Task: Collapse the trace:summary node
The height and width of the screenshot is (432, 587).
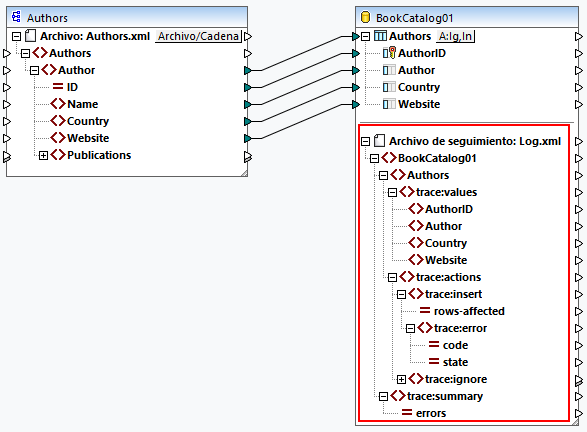Action: coord(383,396)
